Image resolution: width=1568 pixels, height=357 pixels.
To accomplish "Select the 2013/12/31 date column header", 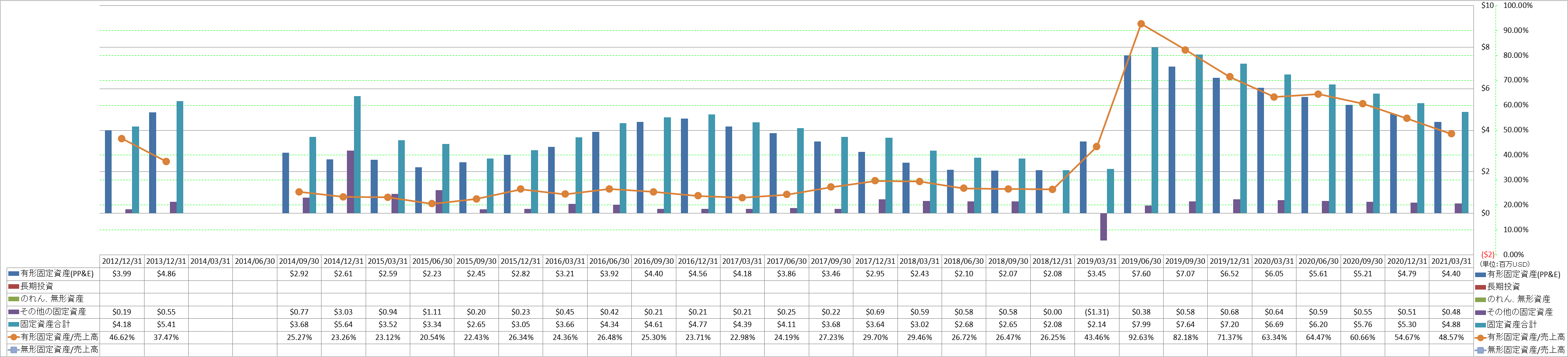I will pos(166,261).
